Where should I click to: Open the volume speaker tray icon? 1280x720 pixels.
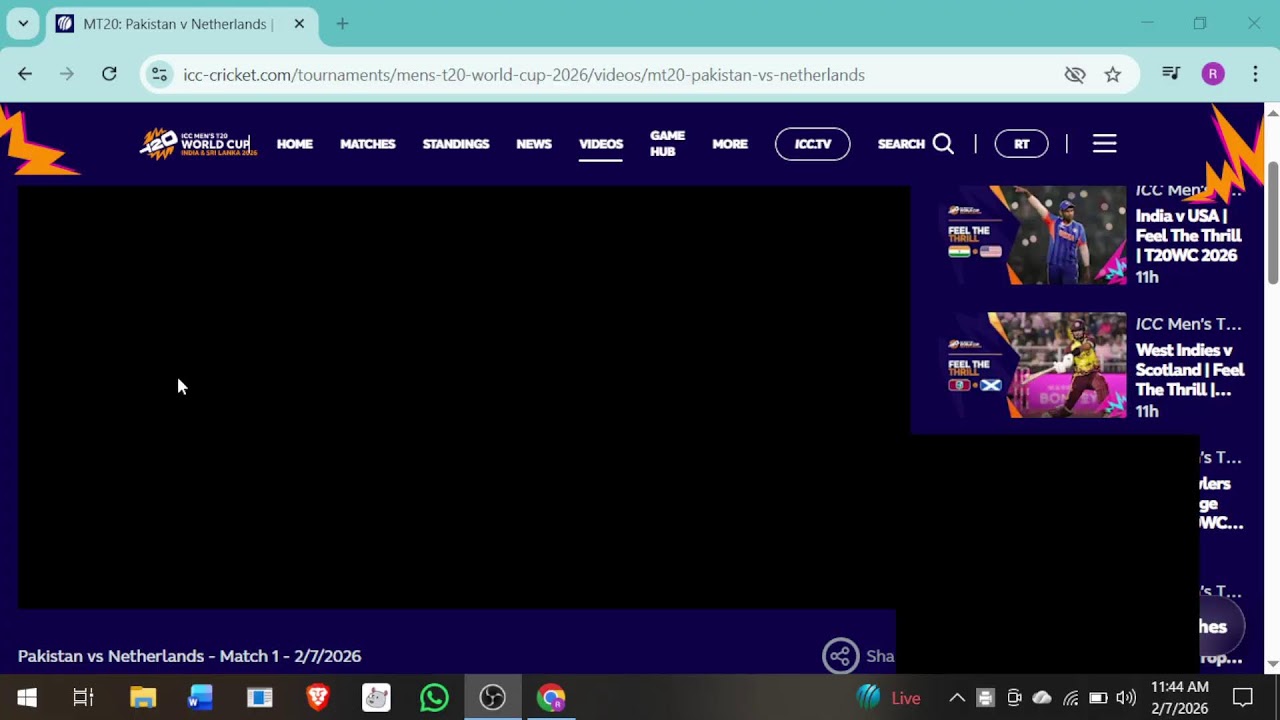point(1126,698)
